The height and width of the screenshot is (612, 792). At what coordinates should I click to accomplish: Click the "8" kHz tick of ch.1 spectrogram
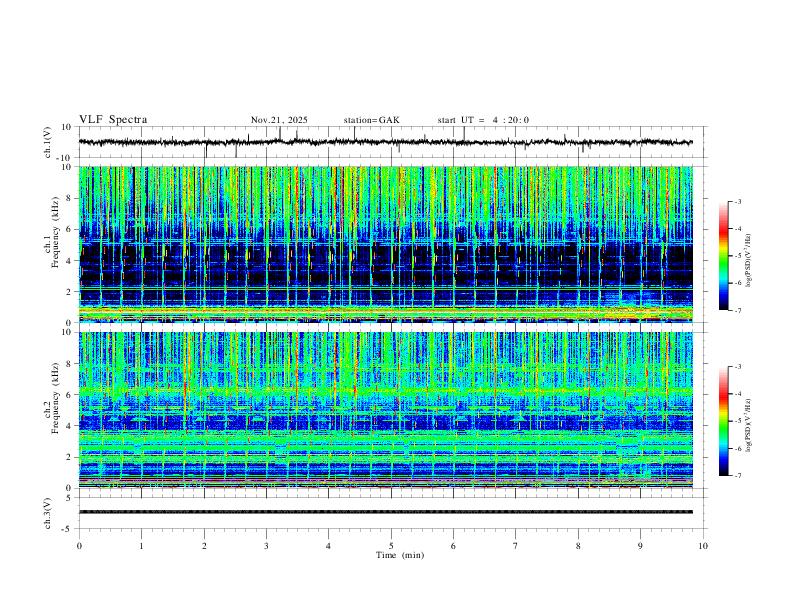click(x=70, y=198)
